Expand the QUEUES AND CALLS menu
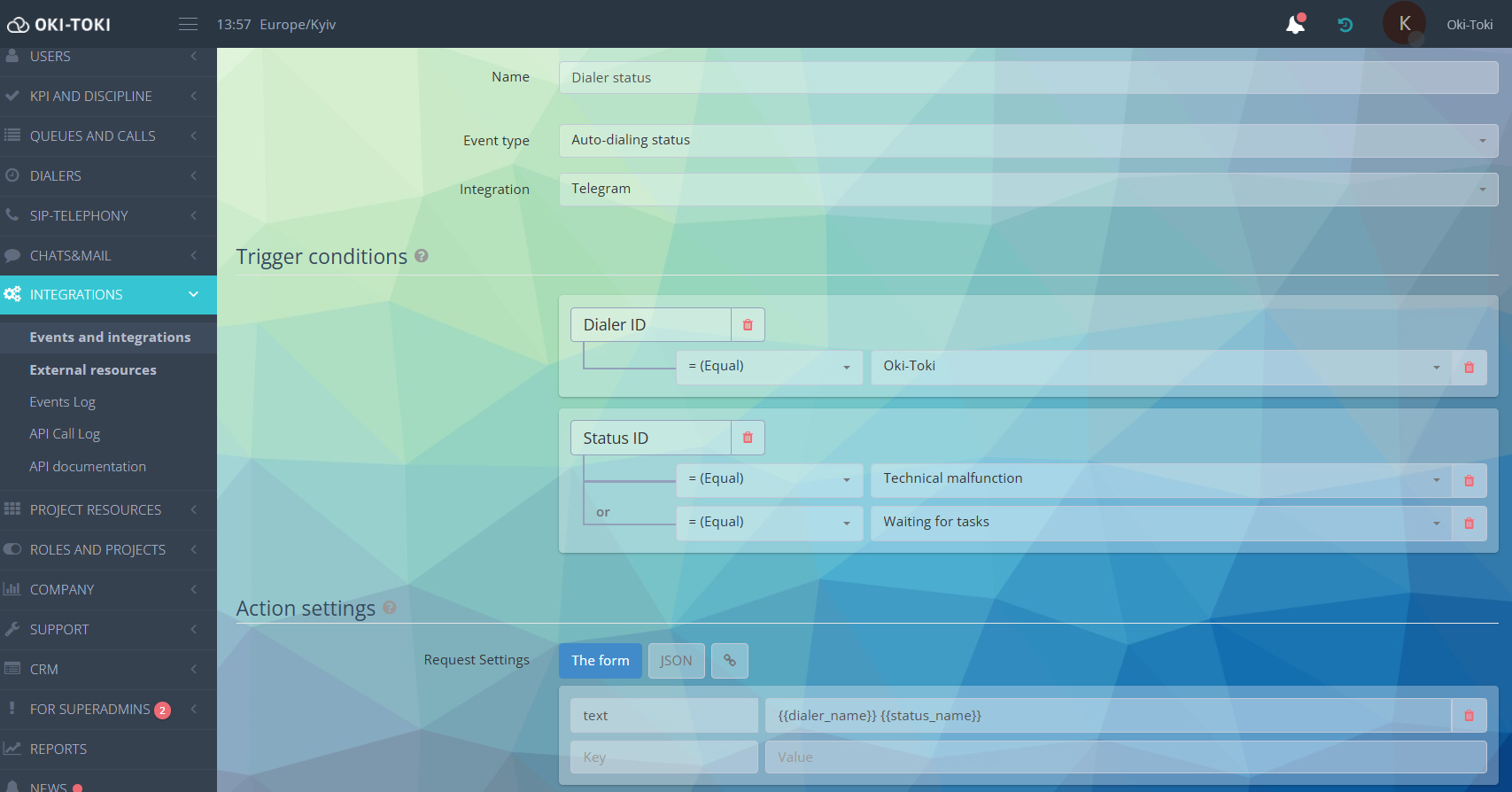Image resolution: width=1512 pixels, height=792 pixels. (x=108, y=136)
